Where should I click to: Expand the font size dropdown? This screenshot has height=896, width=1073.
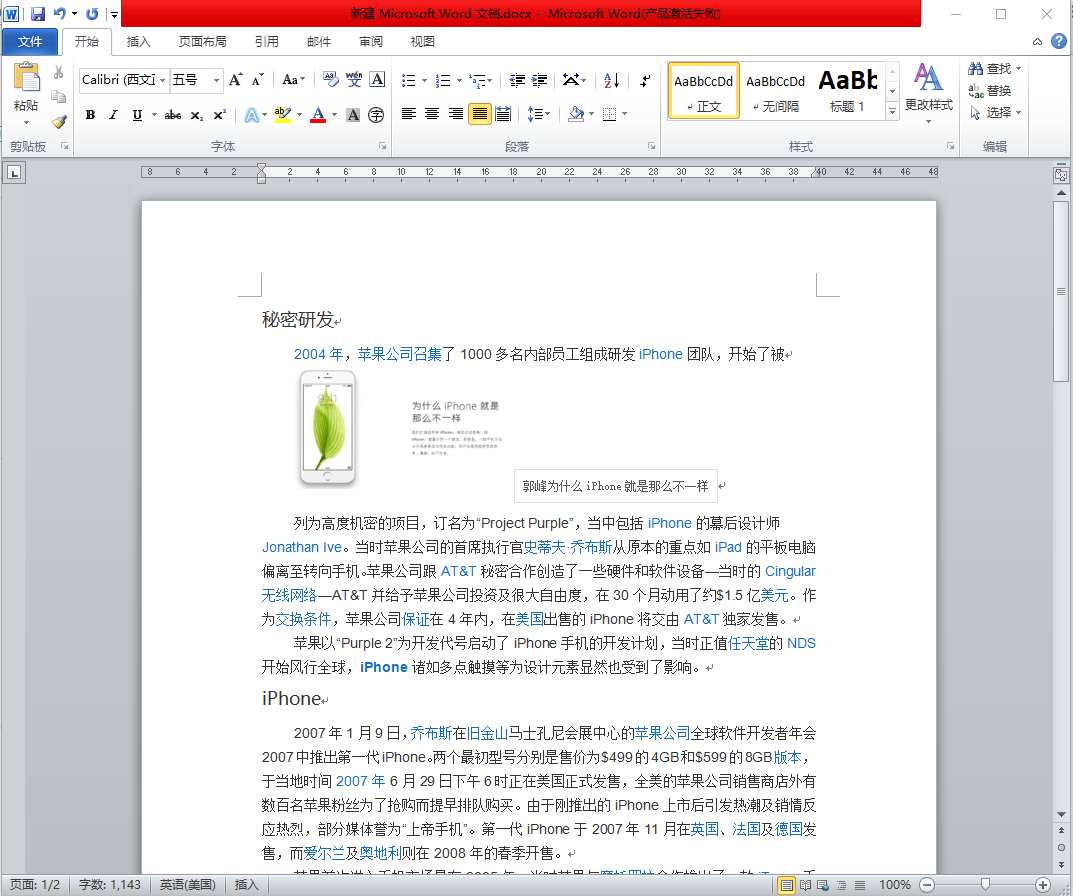[x=217, y=80]
